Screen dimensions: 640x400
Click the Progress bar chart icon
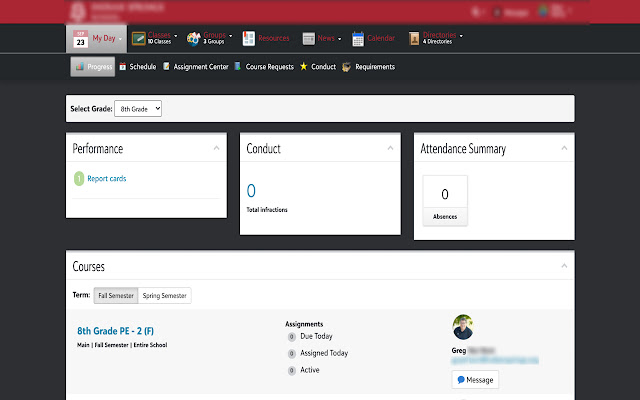pos(80,66)
